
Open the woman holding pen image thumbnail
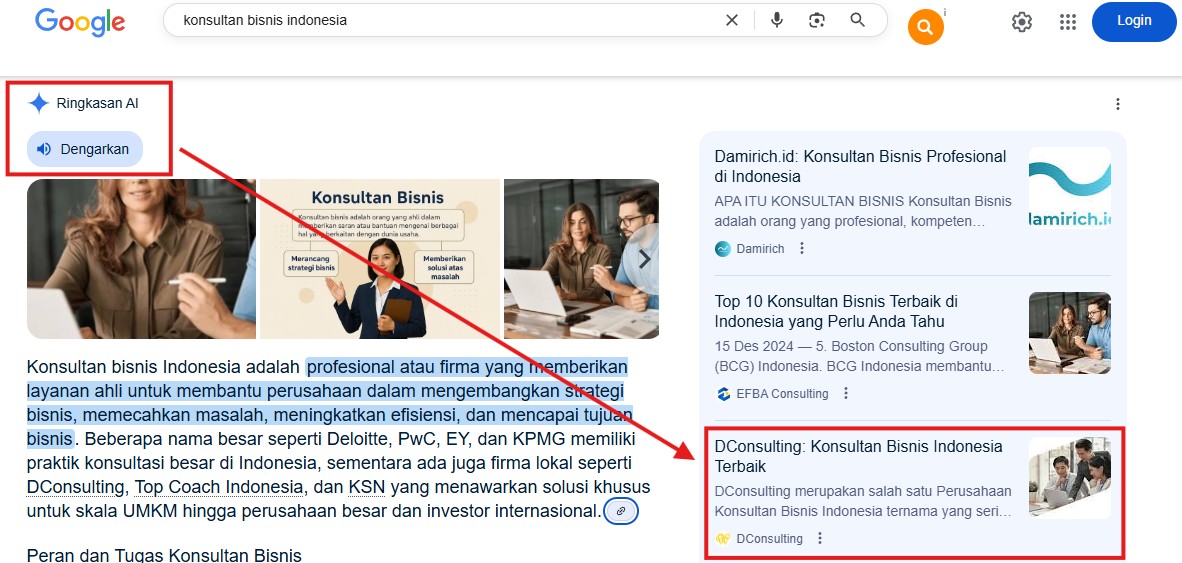coord(141,259)
